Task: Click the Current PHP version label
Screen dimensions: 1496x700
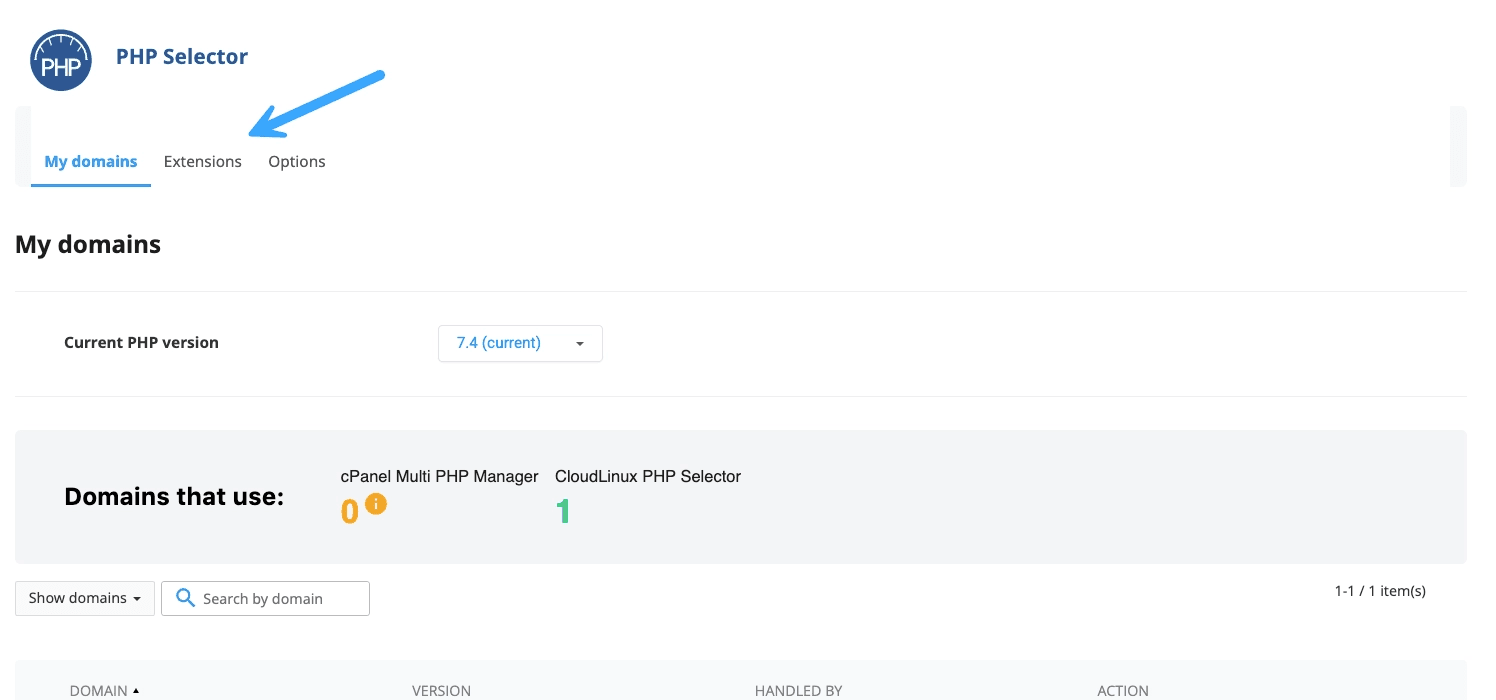Action: click(141, 343)
